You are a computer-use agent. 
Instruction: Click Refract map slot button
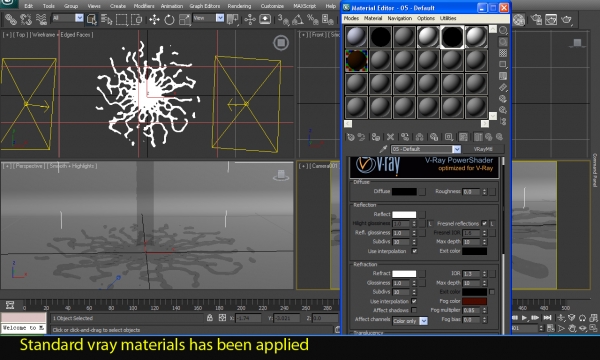[x=422, y=274]
